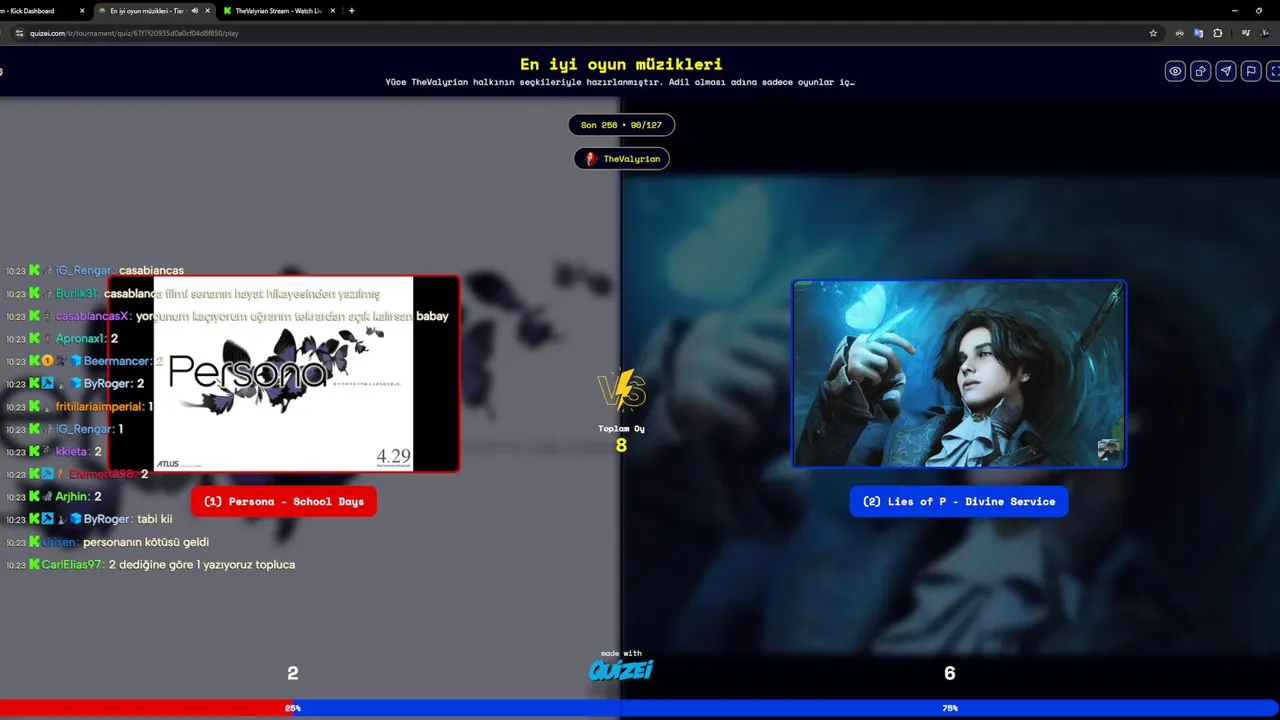Open the Google Translate extension icon

(1198, 33)
